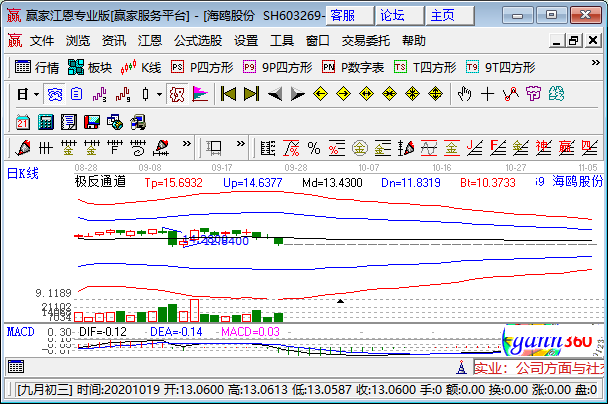Click the purple 3-period zigzag icon

pyautogui.click(x=99, y=94)
